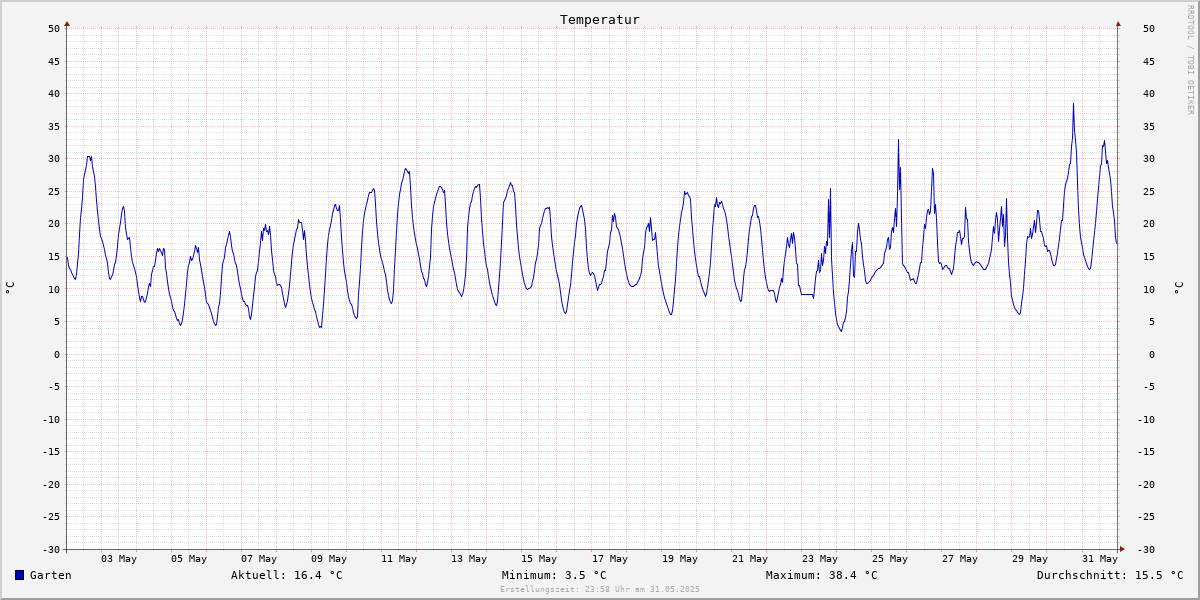Click the left °C axis unit label

10,288
